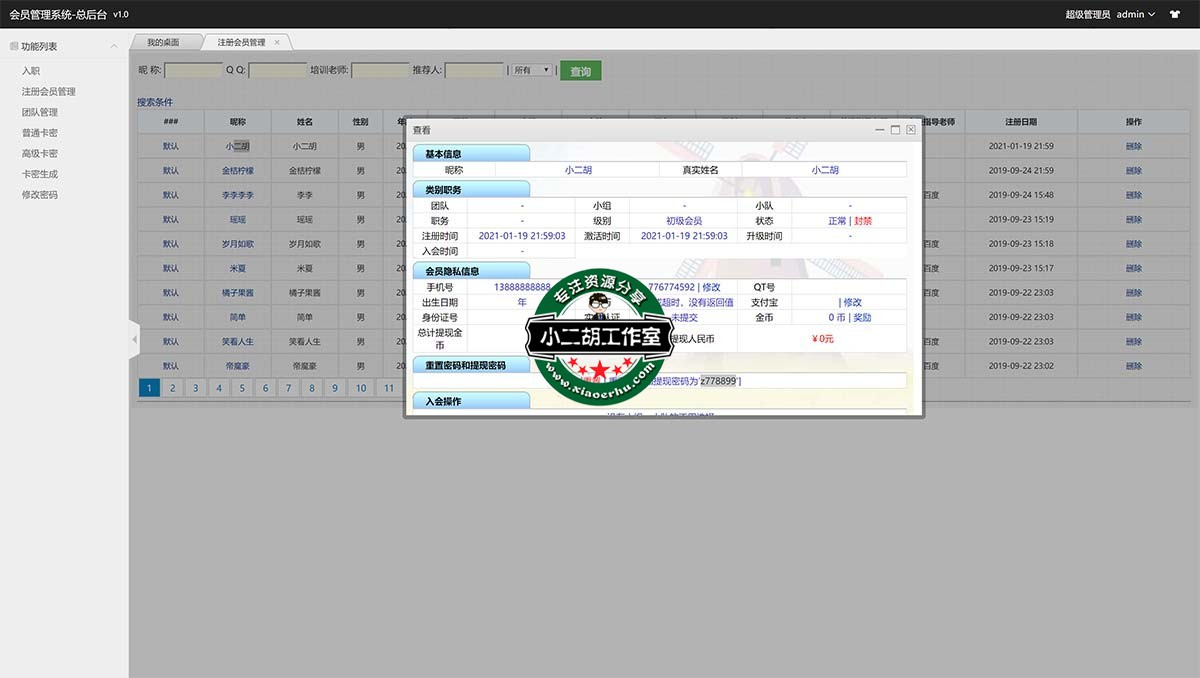Viewport: 1200px width, 678px height.
Task: Open the 所有 filter dropdown
Action: [x=530, y=70]
